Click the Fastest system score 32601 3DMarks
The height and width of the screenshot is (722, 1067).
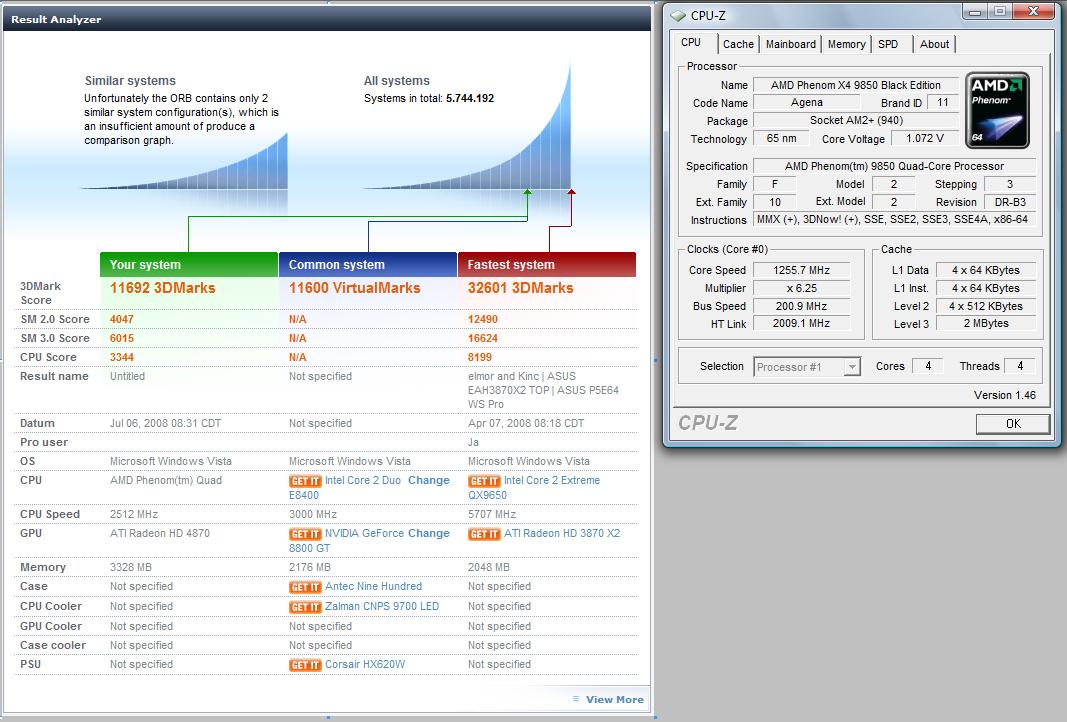tap(521, 288)
